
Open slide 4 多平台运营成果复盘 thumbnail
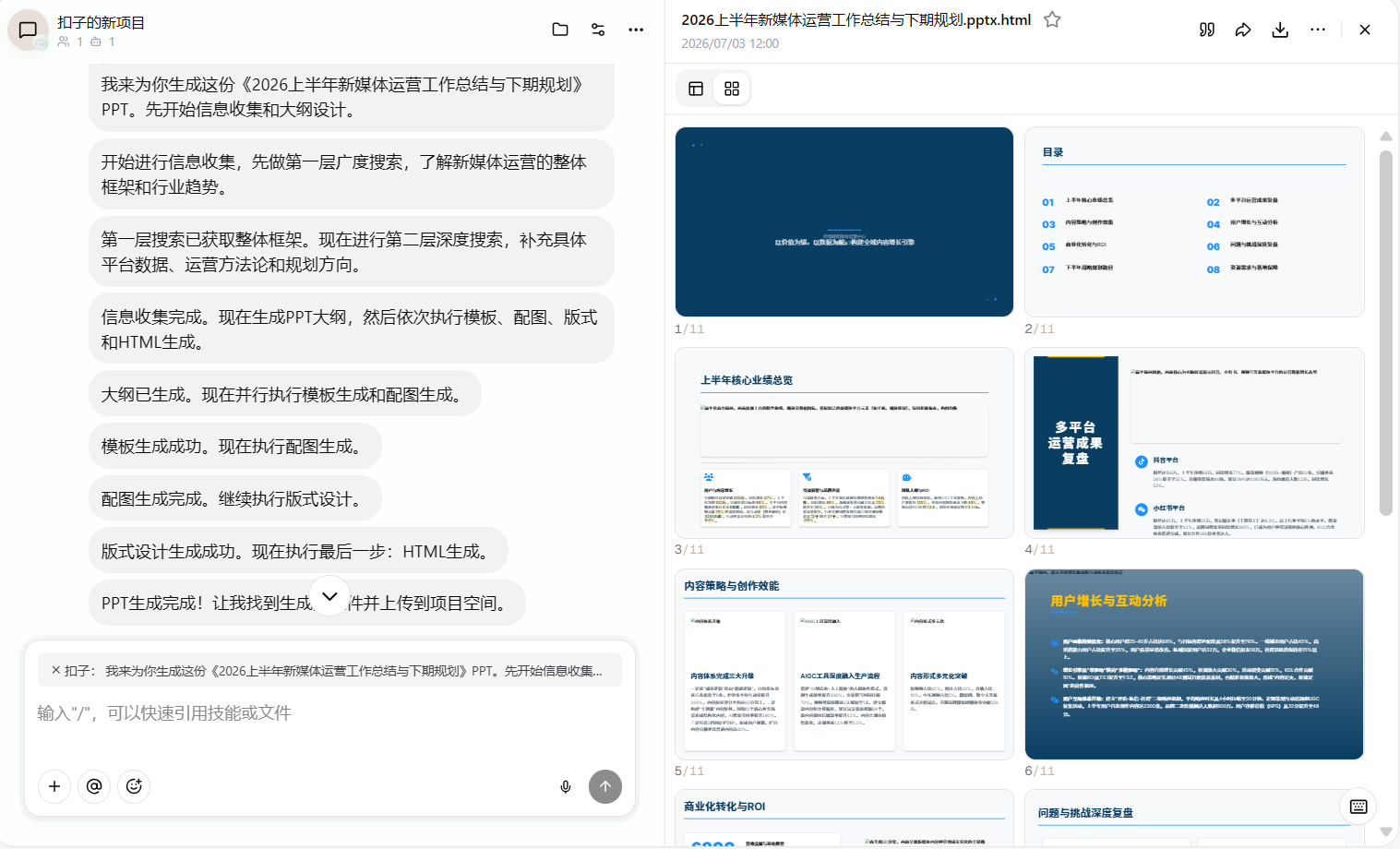click(x=1194, y=443)
